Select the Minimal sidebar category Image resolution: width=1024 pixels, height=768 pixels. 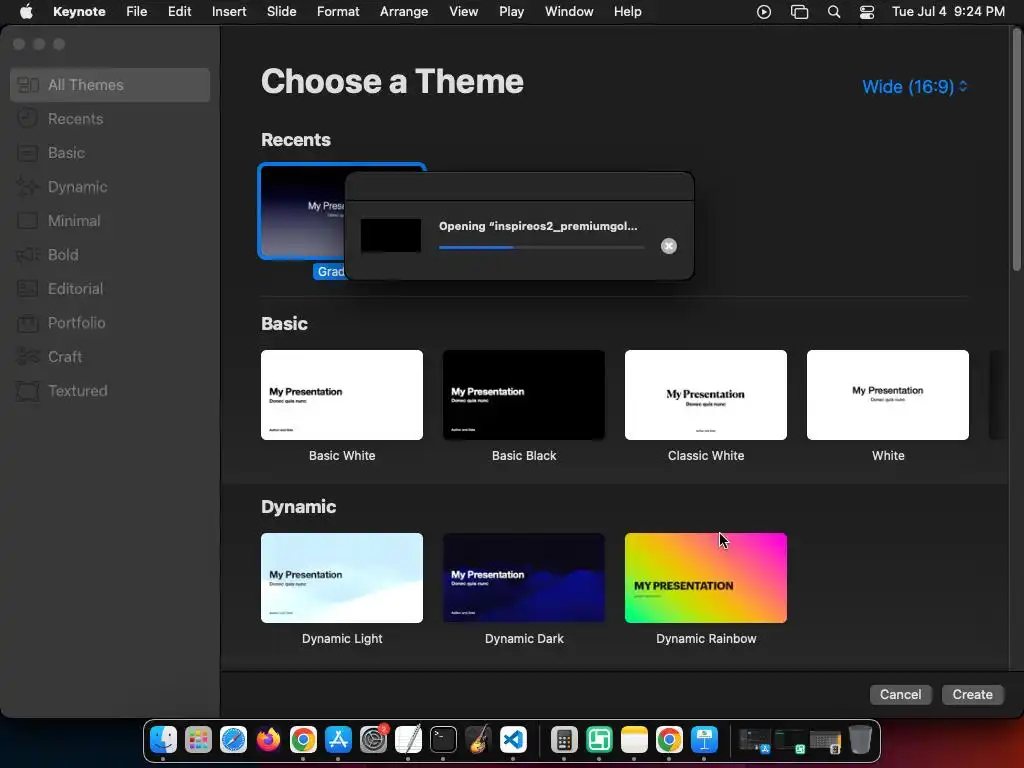point(110,221)
